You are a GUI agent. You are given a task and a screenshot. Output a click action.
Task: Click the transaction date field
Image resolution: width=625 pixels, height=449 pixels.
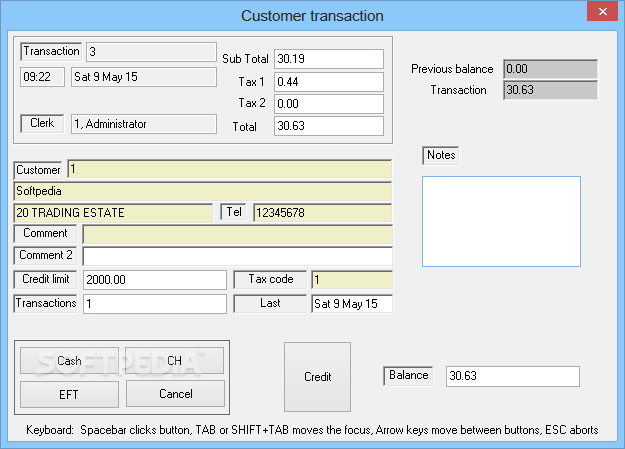144,77
